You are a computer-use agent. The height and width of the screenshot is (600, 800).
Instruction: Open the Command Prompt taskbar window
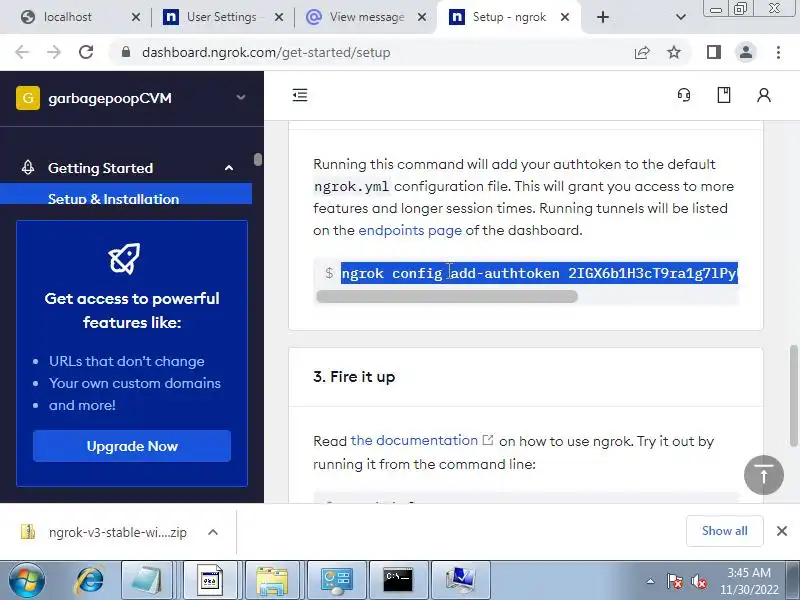[398, 580]
